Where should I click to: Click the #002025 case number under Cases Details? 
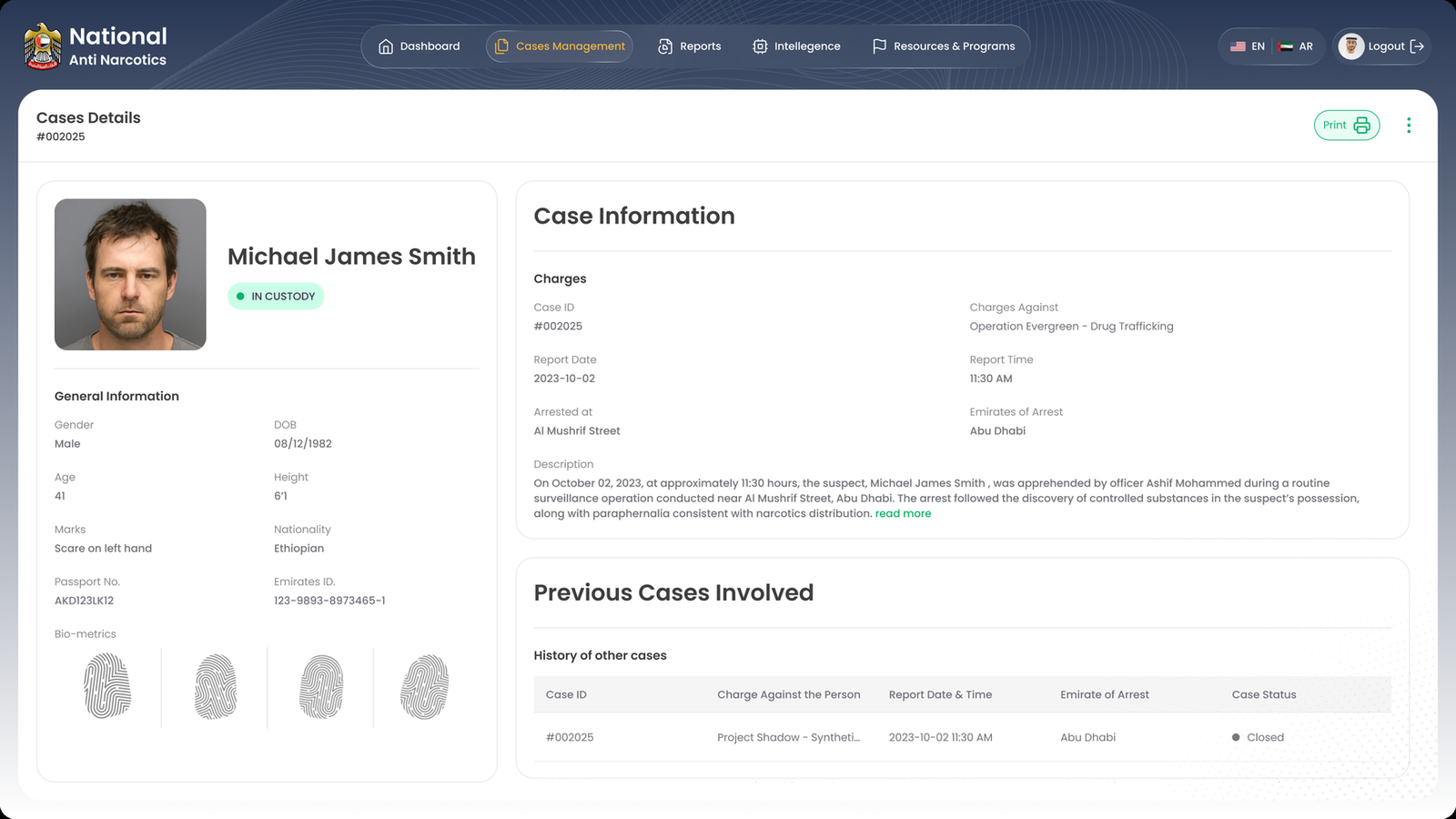[61, 136]
